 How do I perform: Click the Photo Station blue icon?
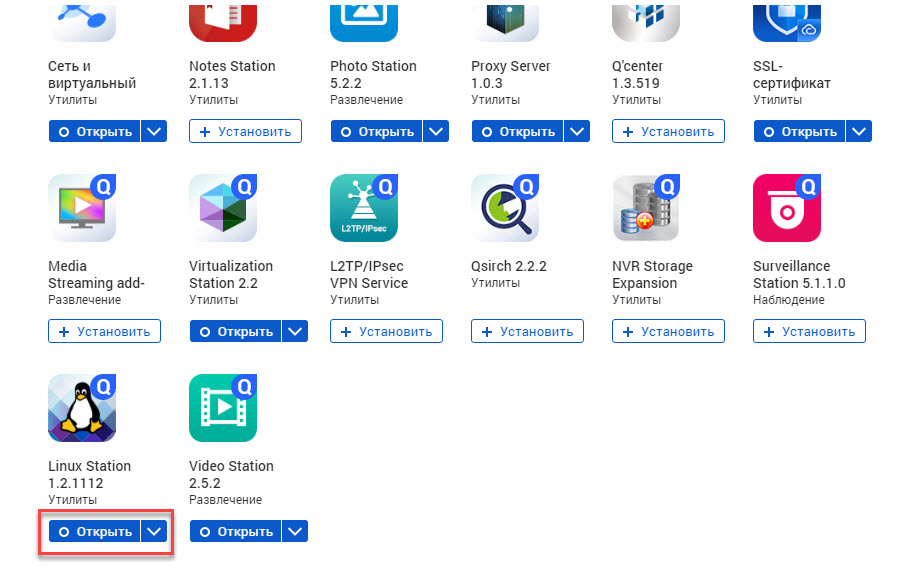[x=364, y=21]
